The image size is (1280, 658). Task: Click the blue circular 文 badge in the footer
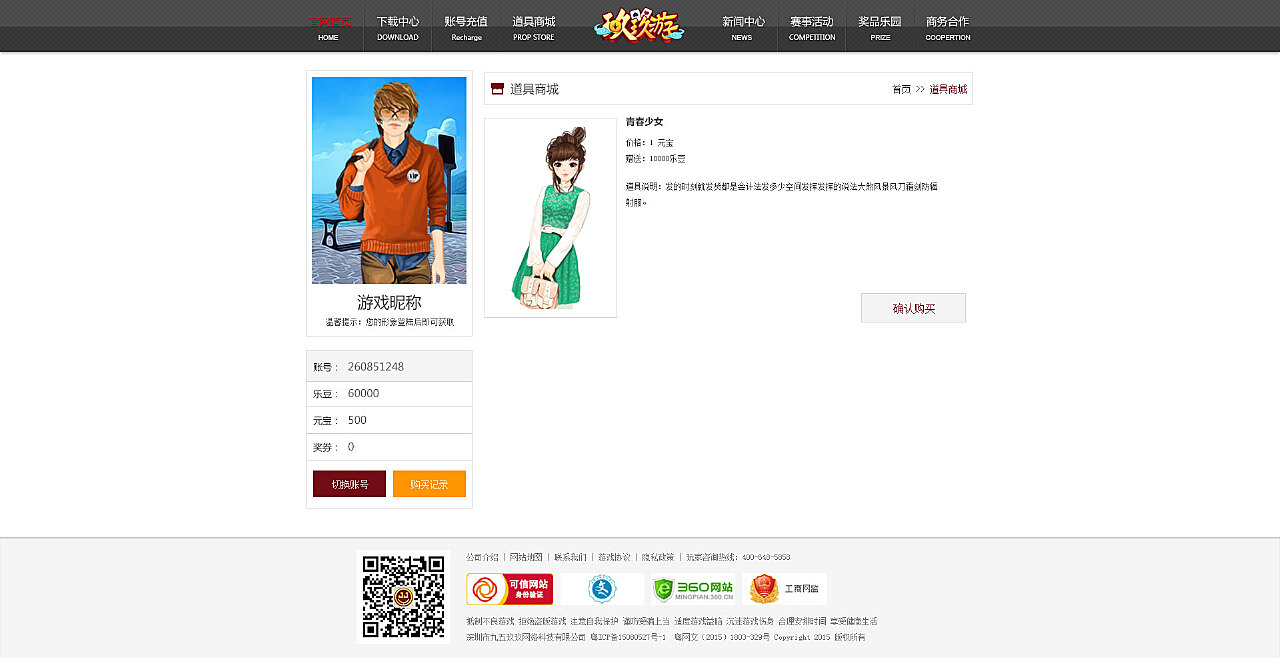[x=602, y=589]
